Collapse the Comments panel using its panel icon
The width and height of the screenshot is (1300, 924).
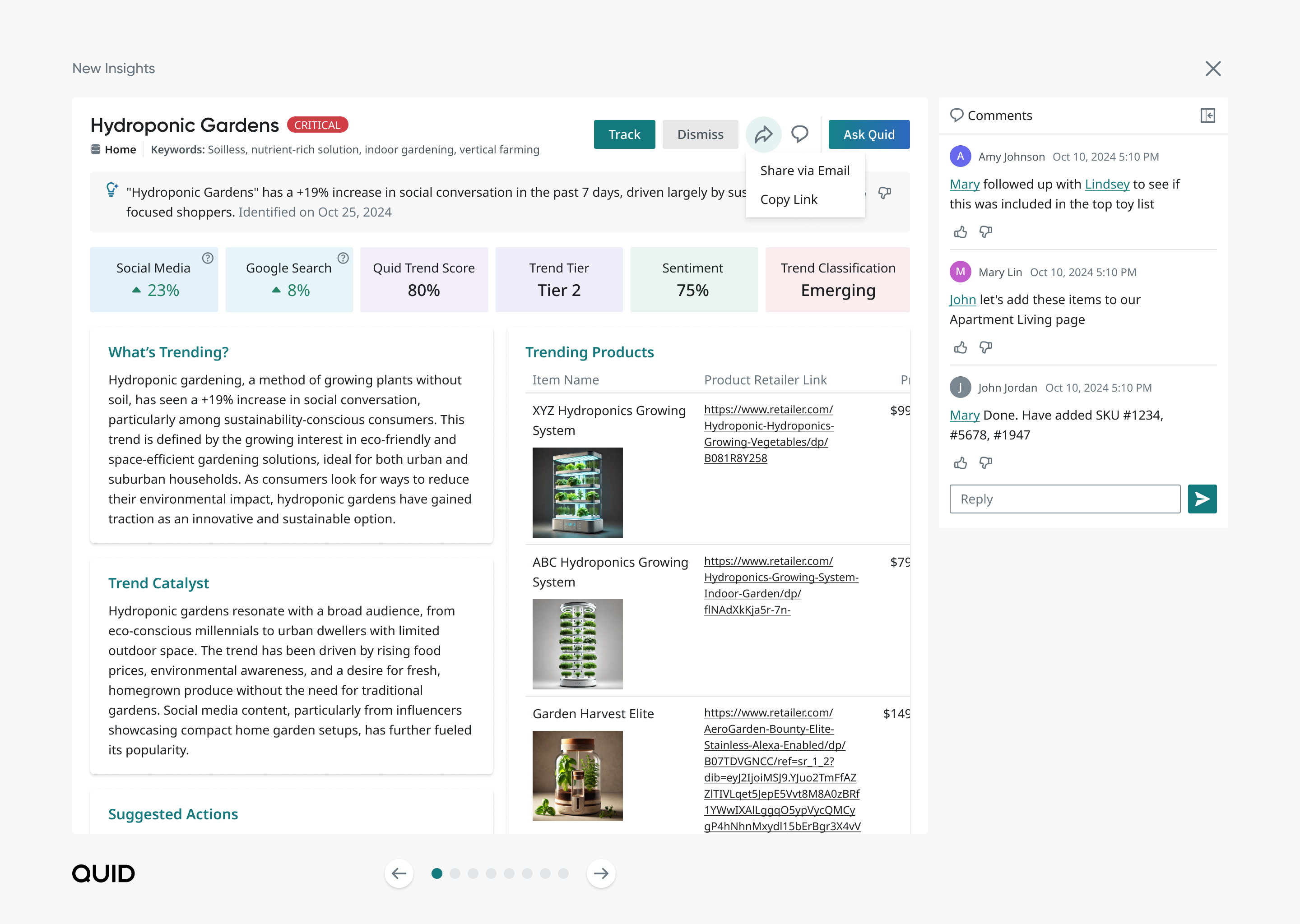tap(1208, 116)
